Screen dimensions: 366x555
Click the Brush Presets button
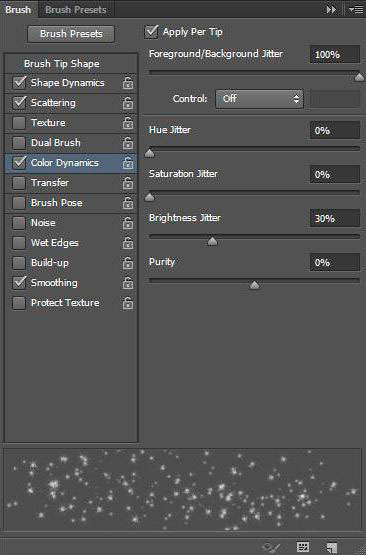[x=71, y=34]
